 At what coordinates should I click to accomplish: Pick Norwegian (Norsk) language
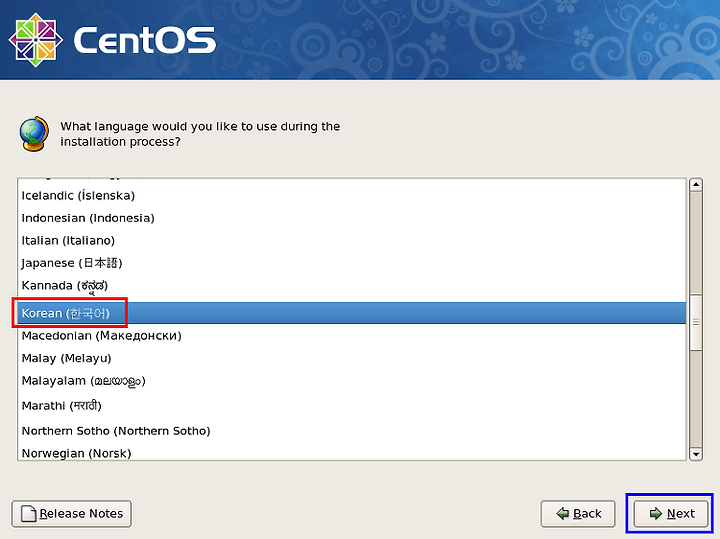[351, 453]
